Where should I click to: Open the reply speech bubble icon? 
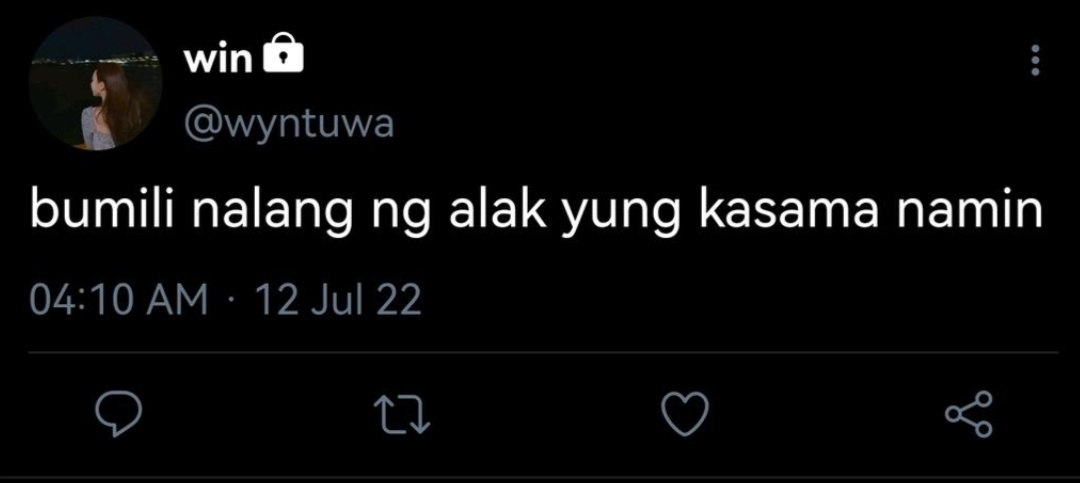click(118, 414)
